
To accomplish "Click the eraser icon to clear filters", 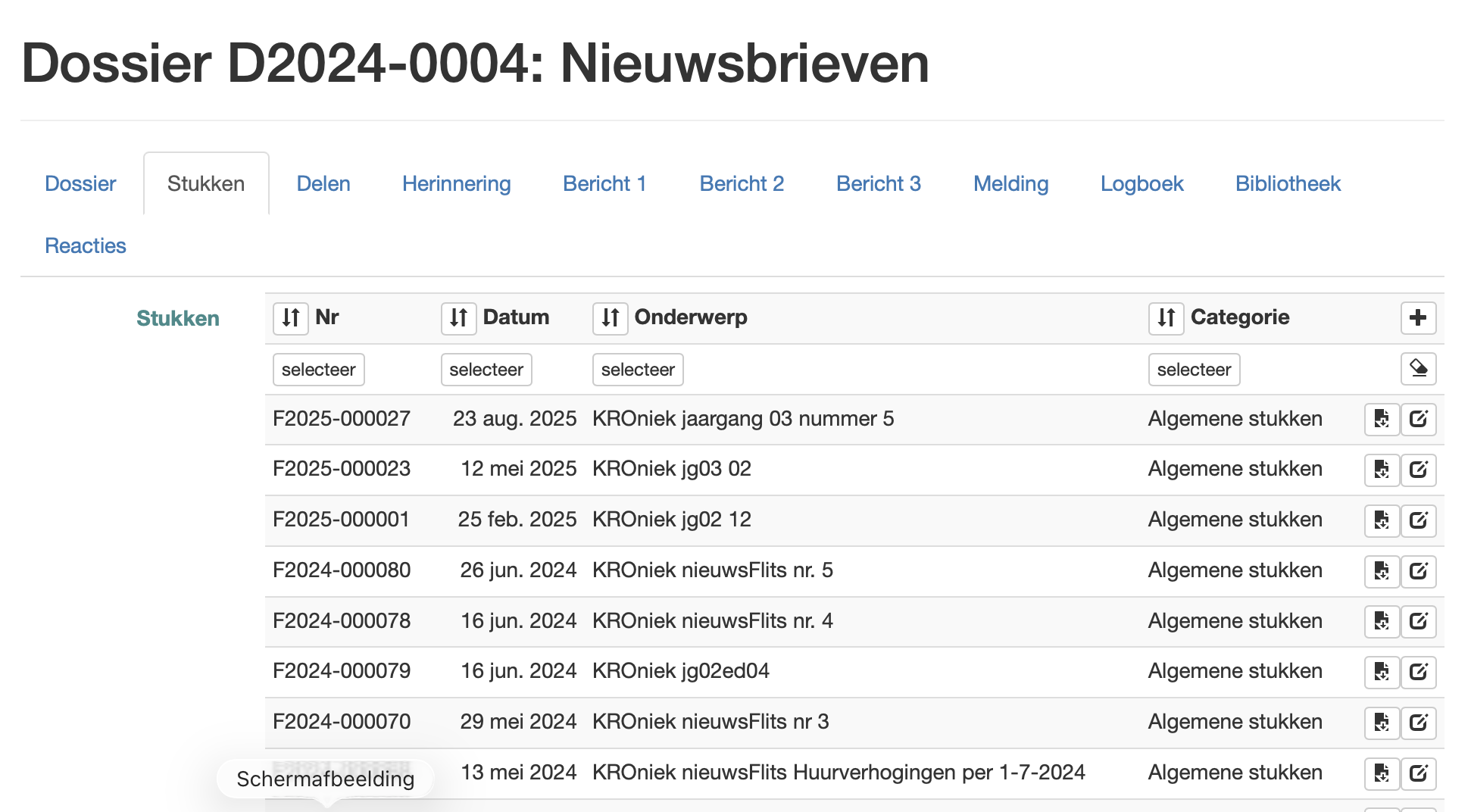I will (1418, 370).
